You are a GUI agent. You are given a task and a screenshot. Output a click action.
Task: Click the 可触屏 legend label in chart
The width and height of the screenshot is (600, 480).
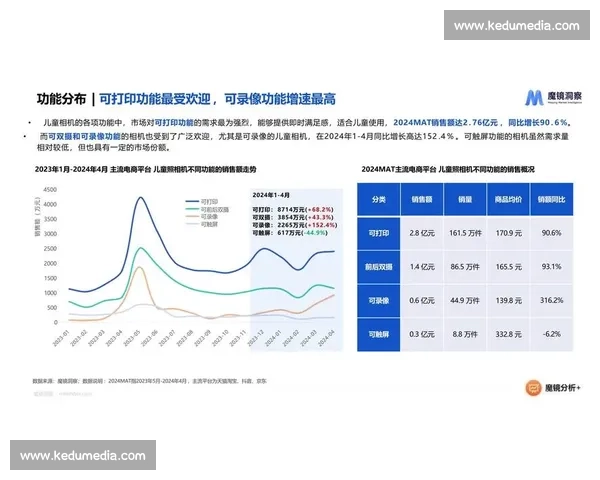click(209, 224)
